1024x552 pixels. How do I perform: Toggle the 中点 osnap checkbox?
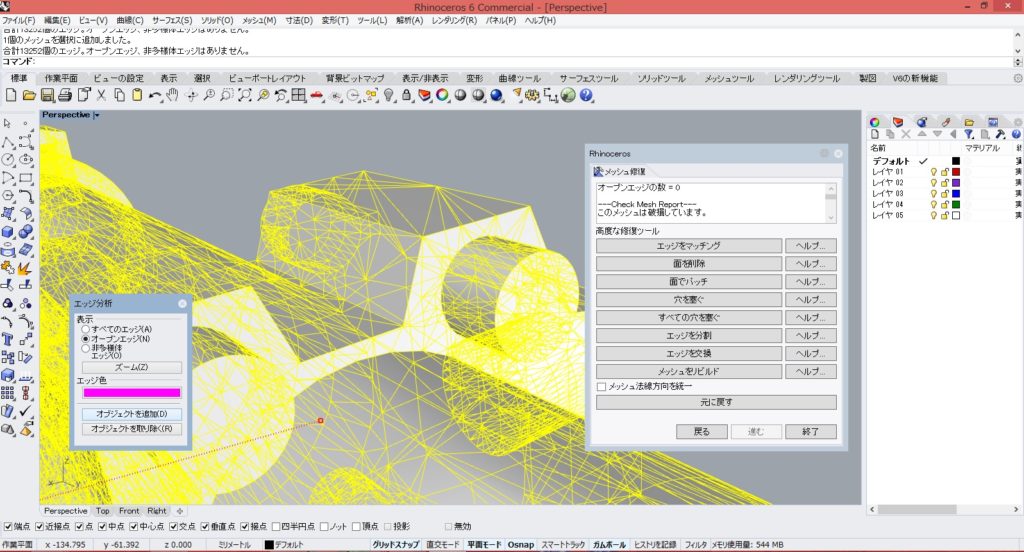(x=103, y=527)
